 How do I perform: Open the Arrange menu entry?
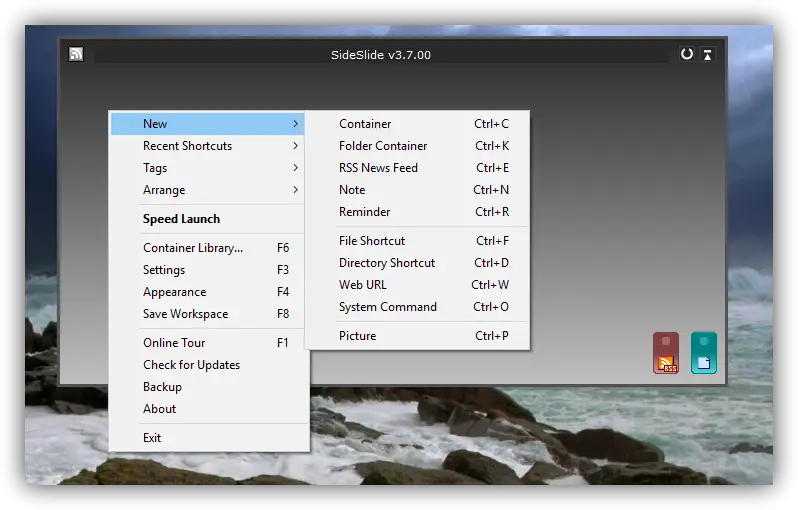click(x=208, y=189)
